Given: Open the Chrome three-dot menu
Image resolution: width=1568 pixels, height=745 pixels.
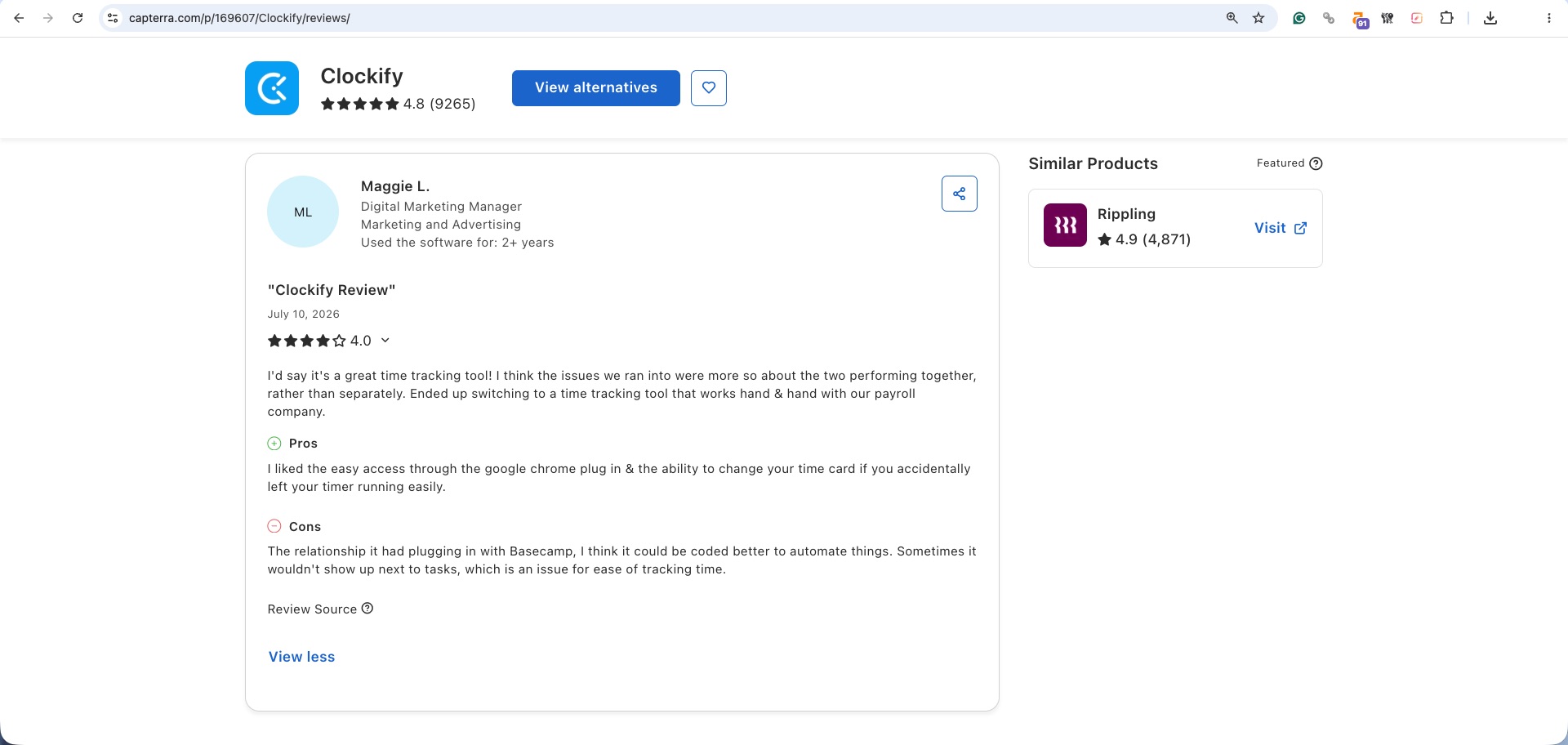Looking at the screenshot, I should (x=1548, y=18).
